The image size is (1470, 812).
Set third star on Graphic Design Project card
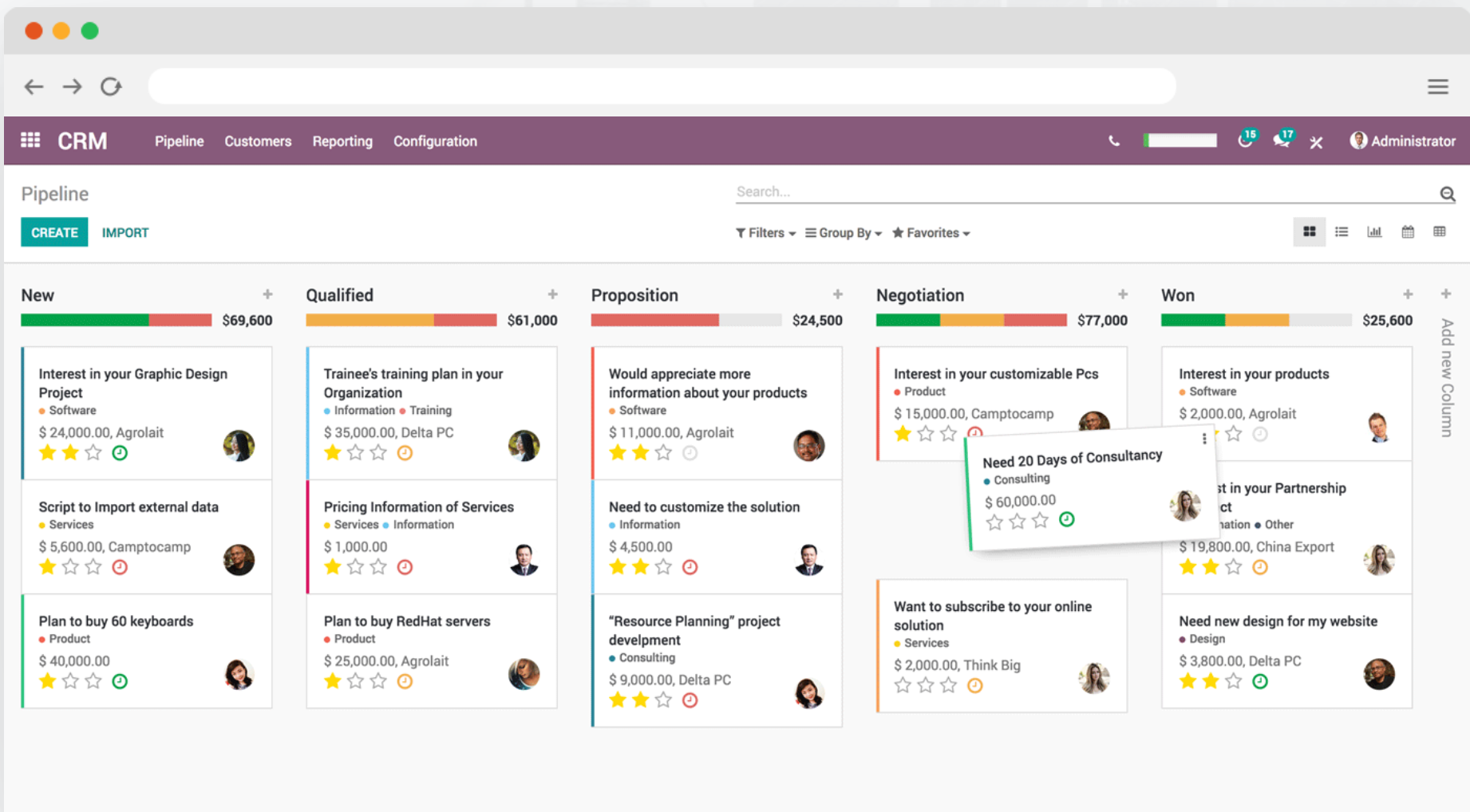pos(93,453)
